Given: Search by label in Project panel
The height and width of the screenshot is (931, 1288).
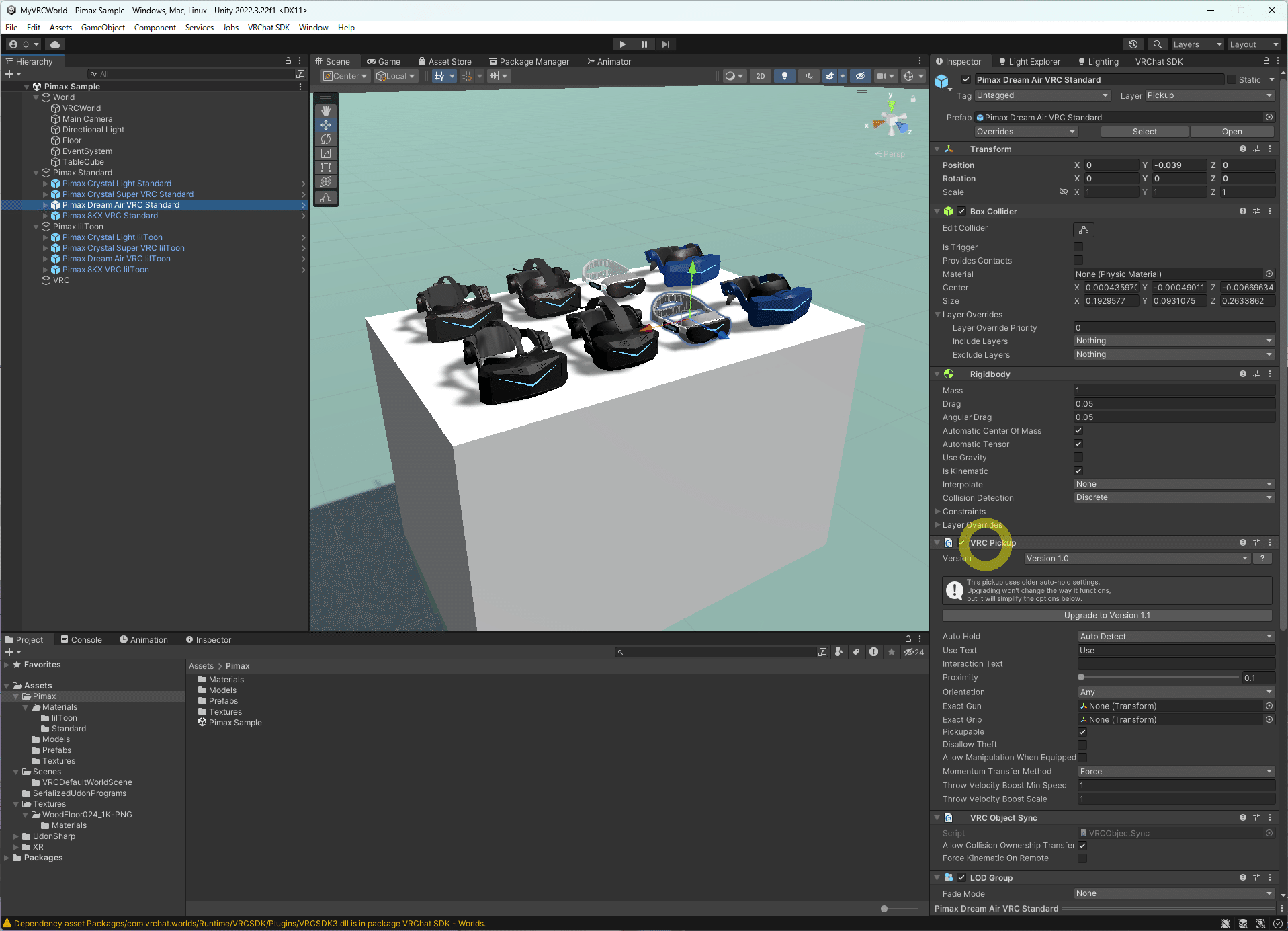Looking at the screenshot, I should tap(856, 652).
